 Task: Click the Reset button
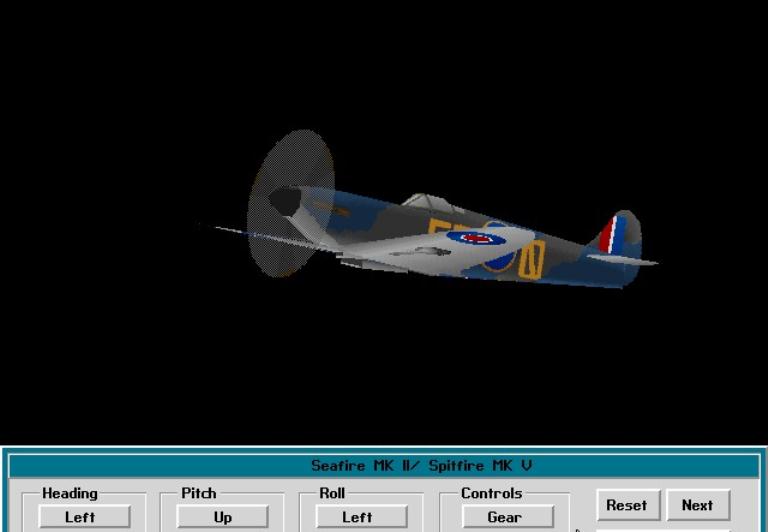tap(626, 505)
